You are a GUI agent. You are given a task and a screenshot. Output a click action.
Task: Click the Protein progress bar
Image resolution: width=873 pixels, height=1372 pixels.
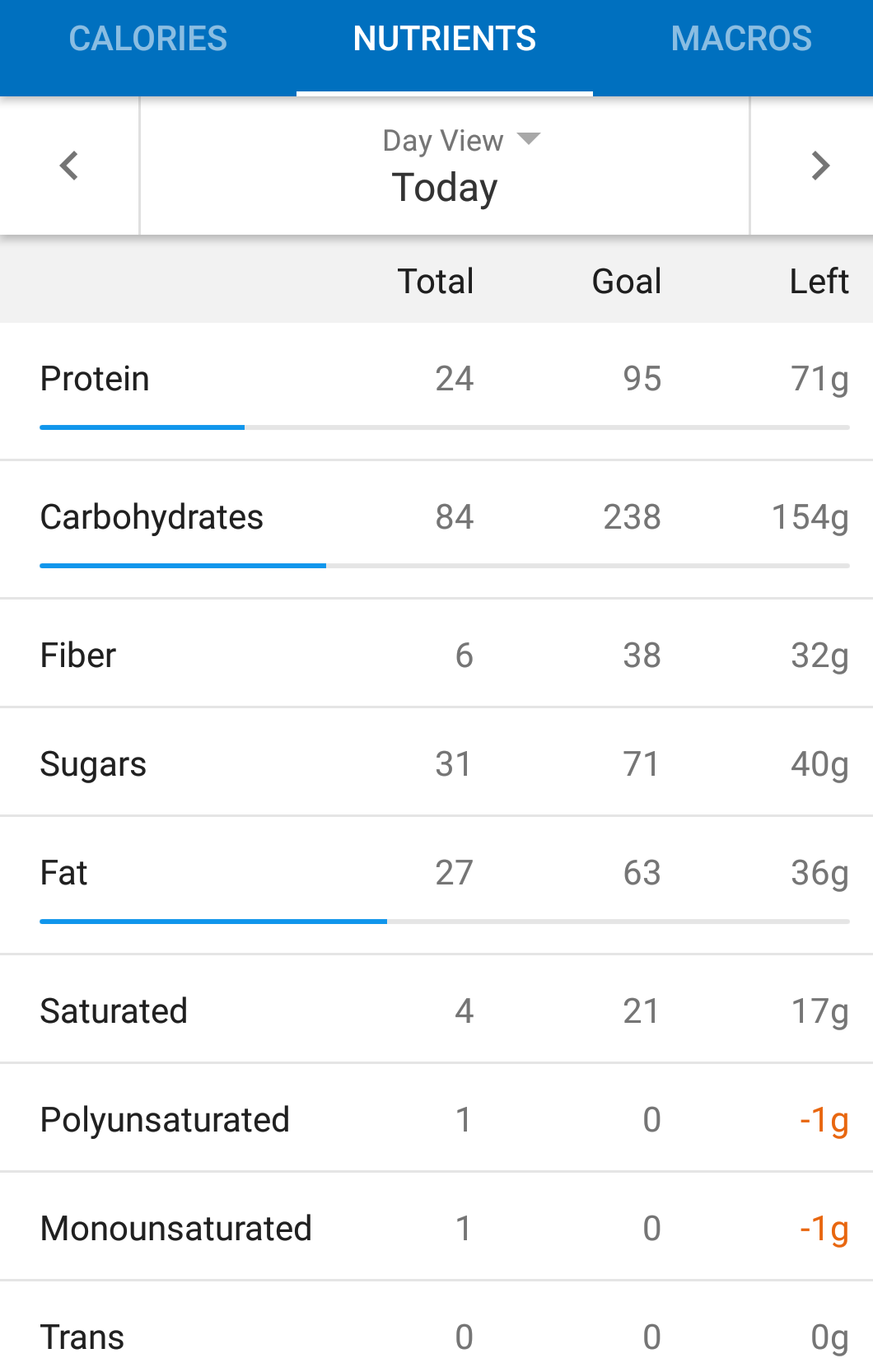(x=445, y=427)
